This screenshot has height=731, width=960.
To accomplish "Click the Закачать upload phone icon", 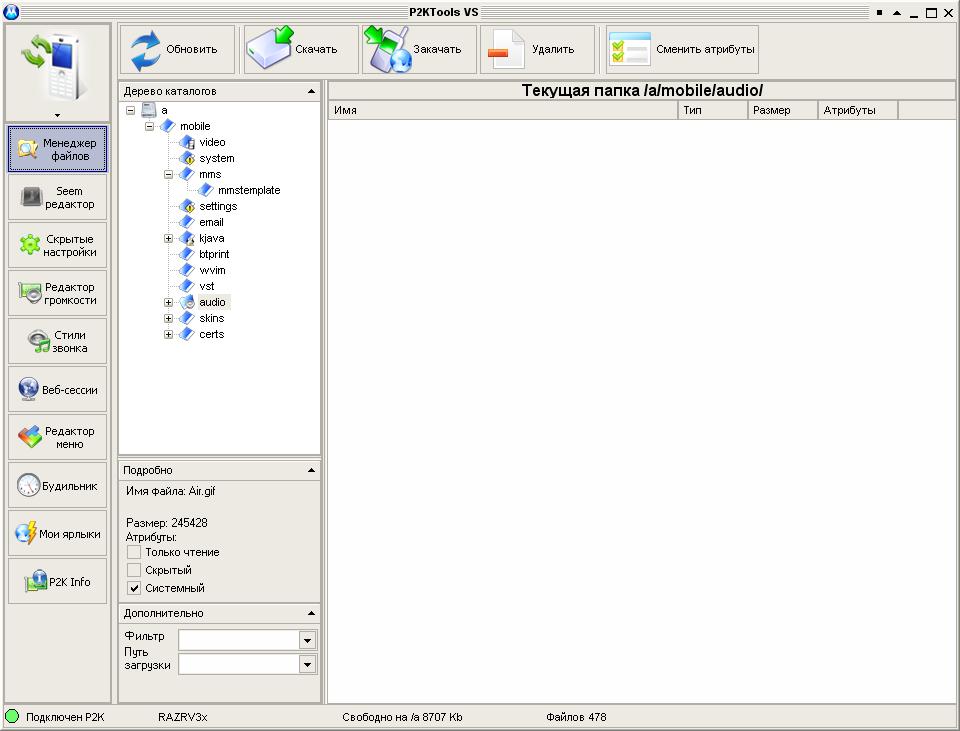I will coord(388,50).
